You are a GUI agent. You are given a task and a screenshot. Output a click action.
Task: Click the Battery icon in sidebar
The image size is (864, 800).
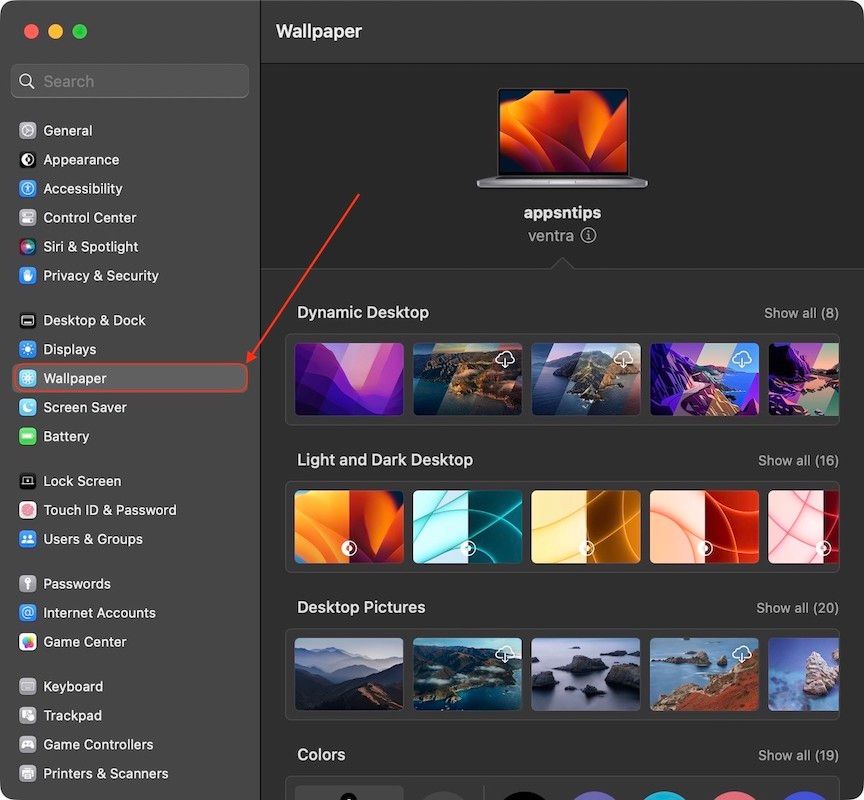pyautogui.click(x=27, y=436)
